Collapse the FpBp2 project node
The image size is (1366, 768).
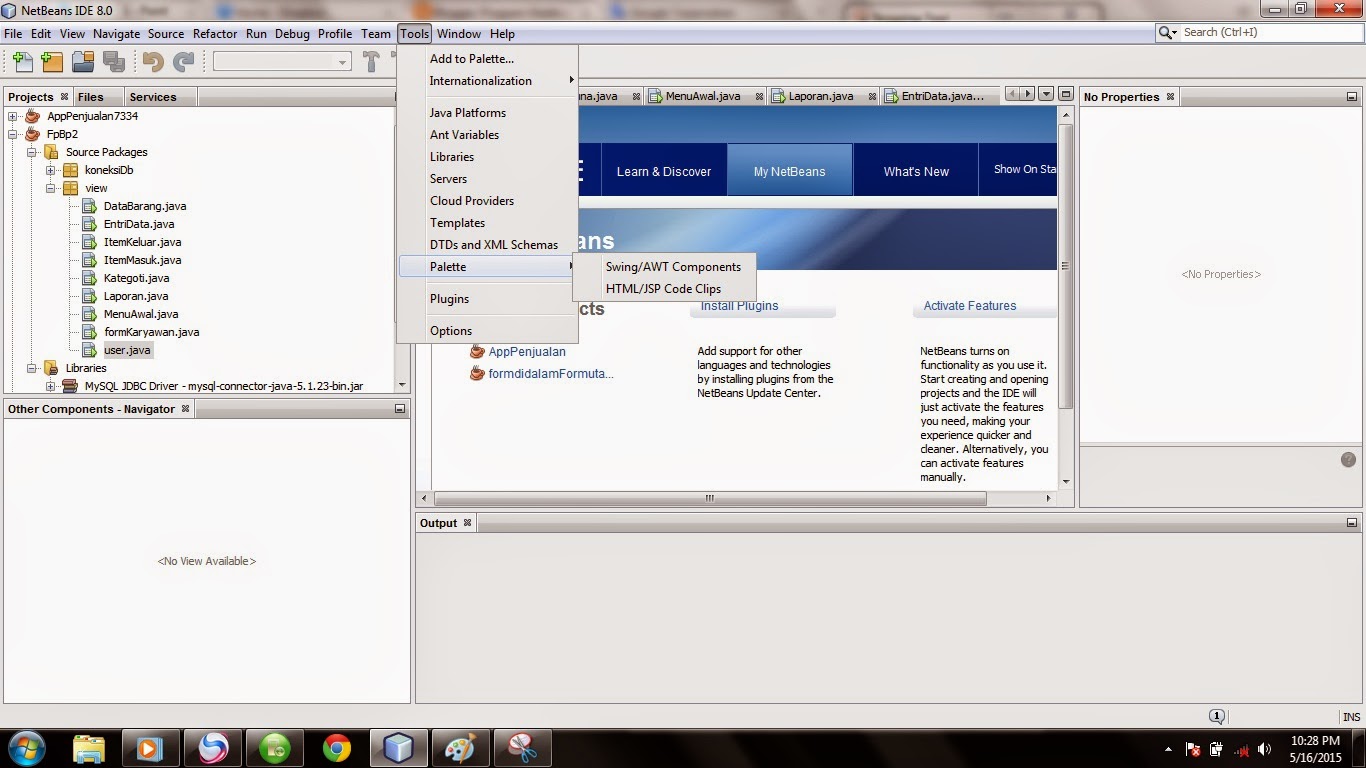tap(13, 134)
